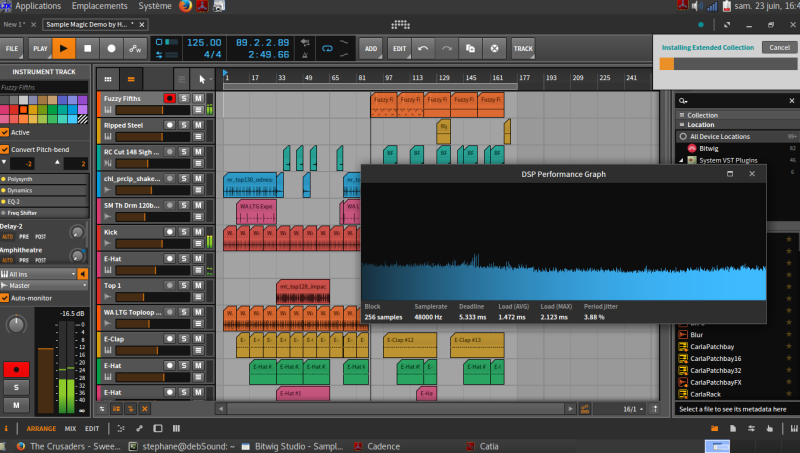Toggle the arranger loop button

(327, 47)
